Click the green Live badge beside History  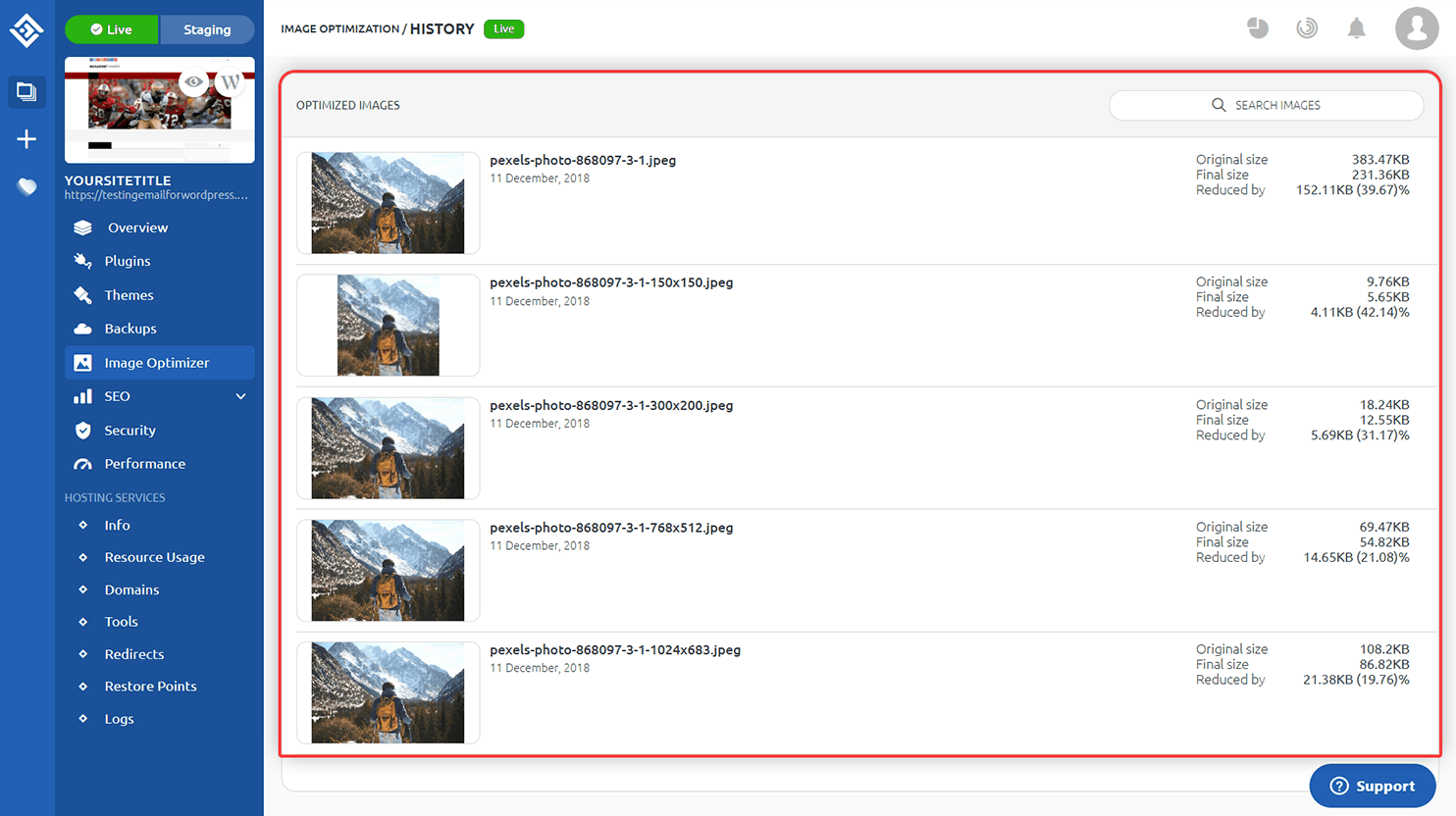pos(504,29)
